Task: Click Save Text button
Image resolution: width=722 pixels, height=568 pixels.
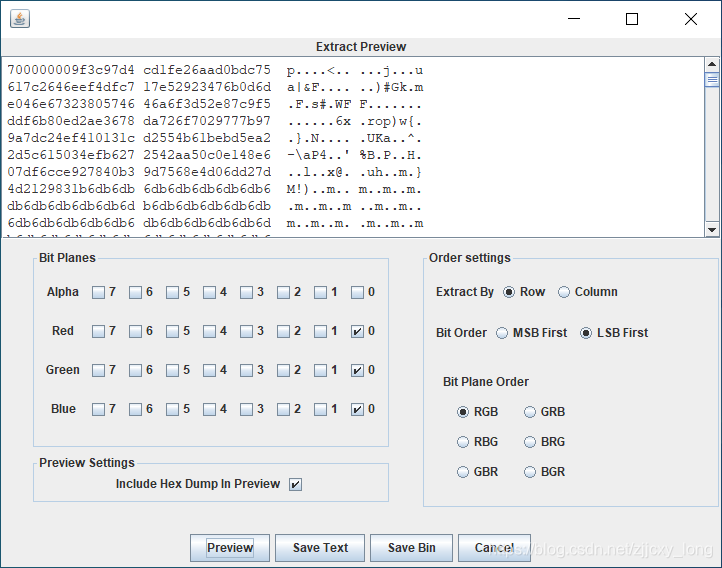Action: (320, 548)
